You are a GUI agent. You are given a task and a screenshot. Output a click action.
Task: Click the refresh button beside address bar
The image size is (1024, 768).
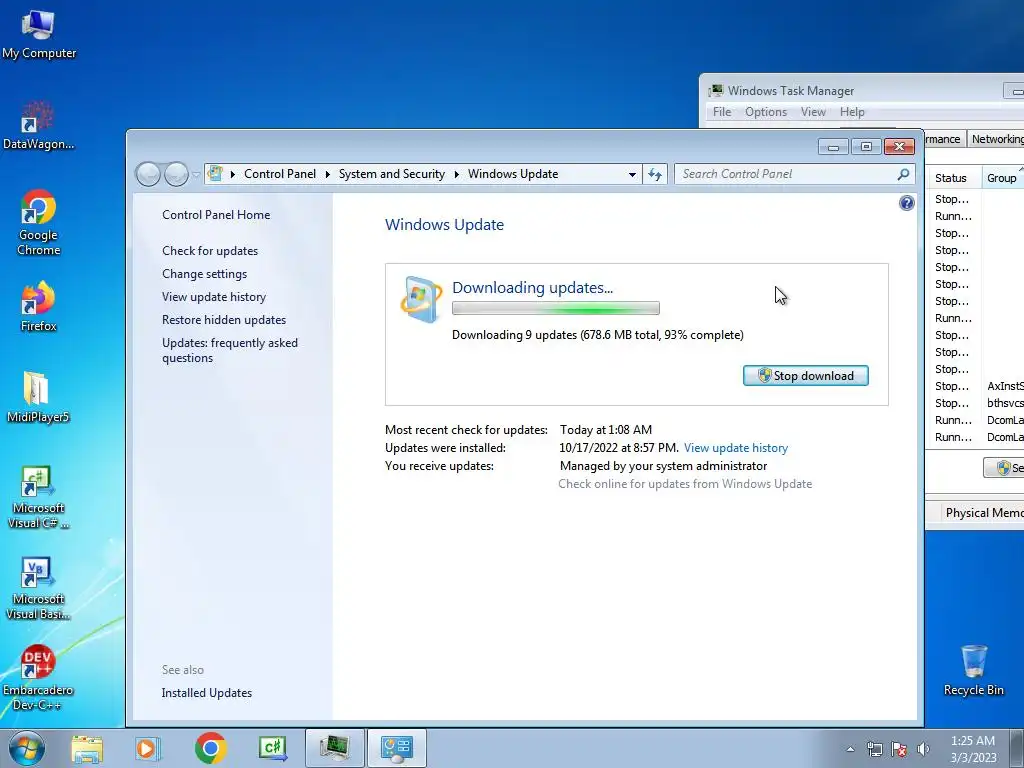coord(655,174)
